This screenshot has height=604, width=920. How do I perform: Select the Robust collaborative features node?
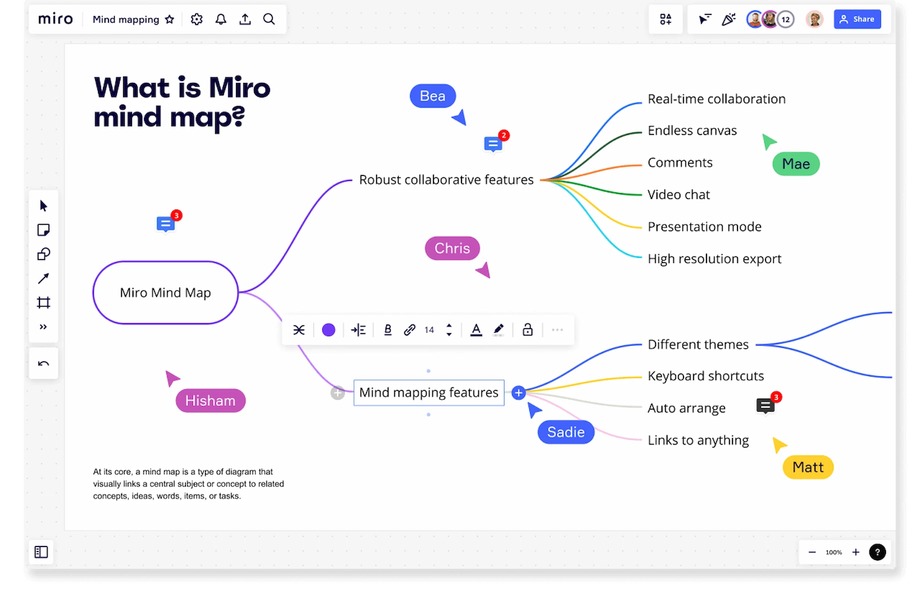point(447,180)
